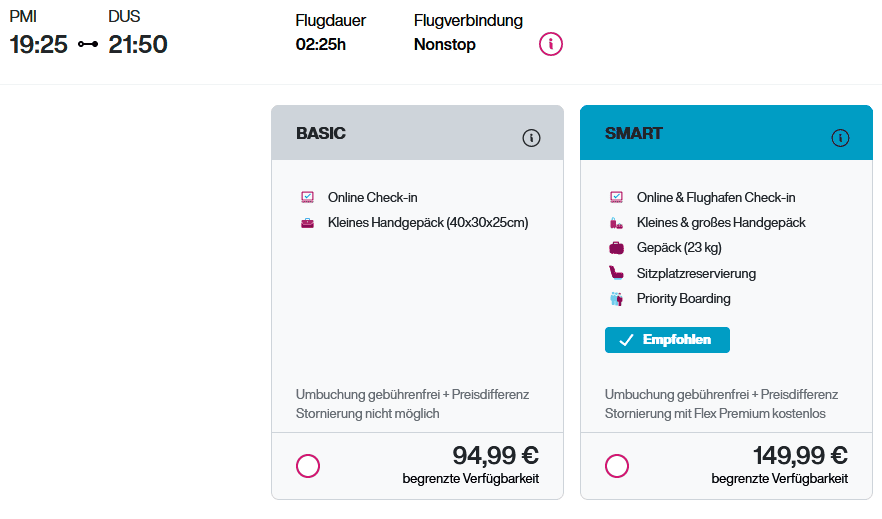The width and height of the screenshot is (882, 519).
Task: Click the small hand luggage briefcase icon
Action: (x=307, y=222)
